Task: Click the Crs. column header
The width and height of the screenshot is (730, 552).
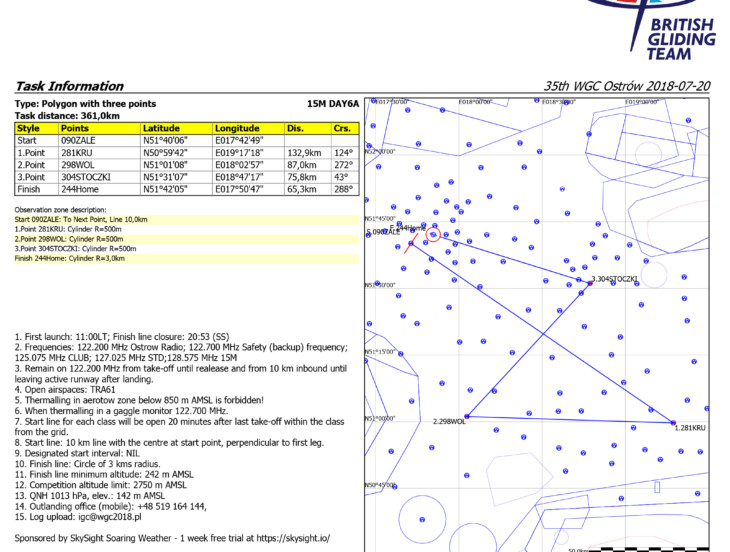Action: pos(342,128)
